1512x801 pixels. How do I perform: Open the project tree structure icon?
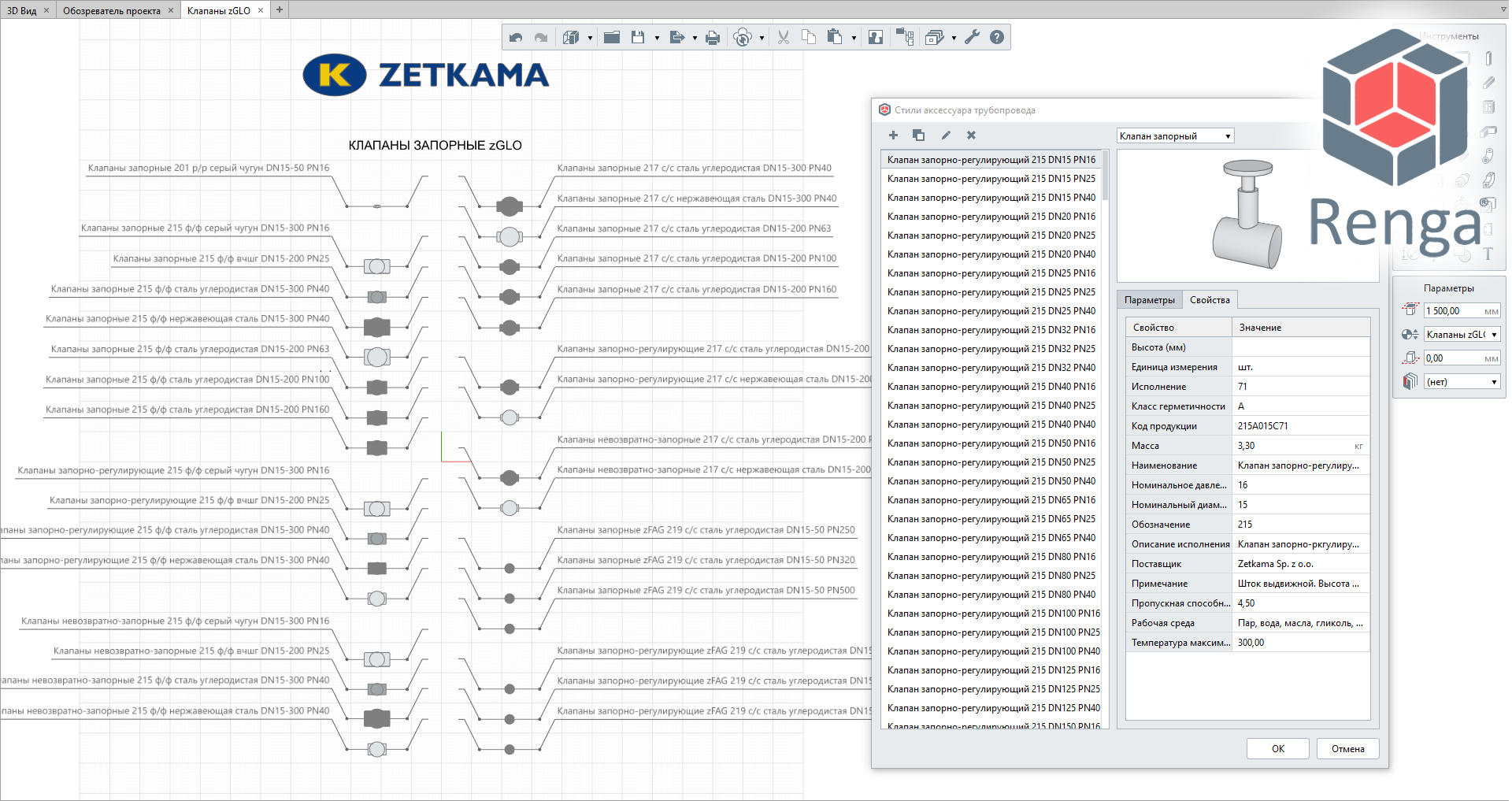click(905, 37)
